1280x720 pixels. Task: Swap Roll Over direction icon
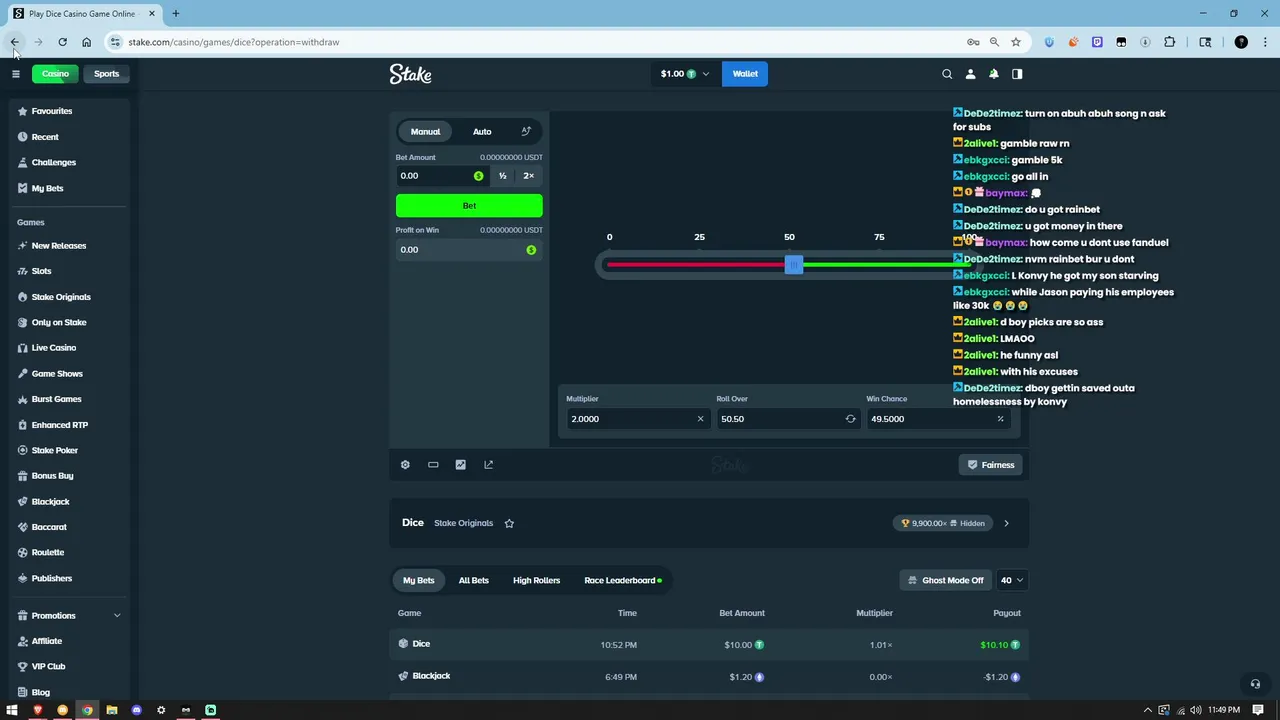point(850,419)
